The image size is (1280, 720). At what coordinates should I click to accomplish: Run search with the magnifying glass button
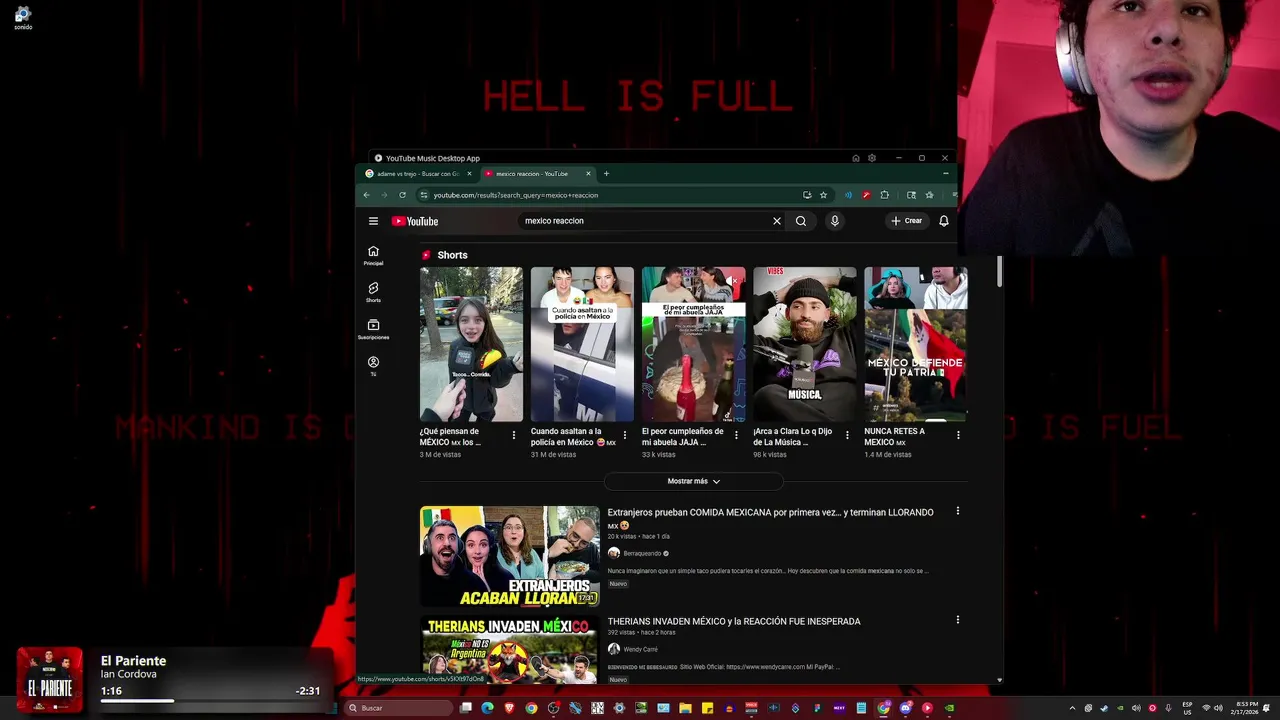pyautogui.click(x=801, y=221)
